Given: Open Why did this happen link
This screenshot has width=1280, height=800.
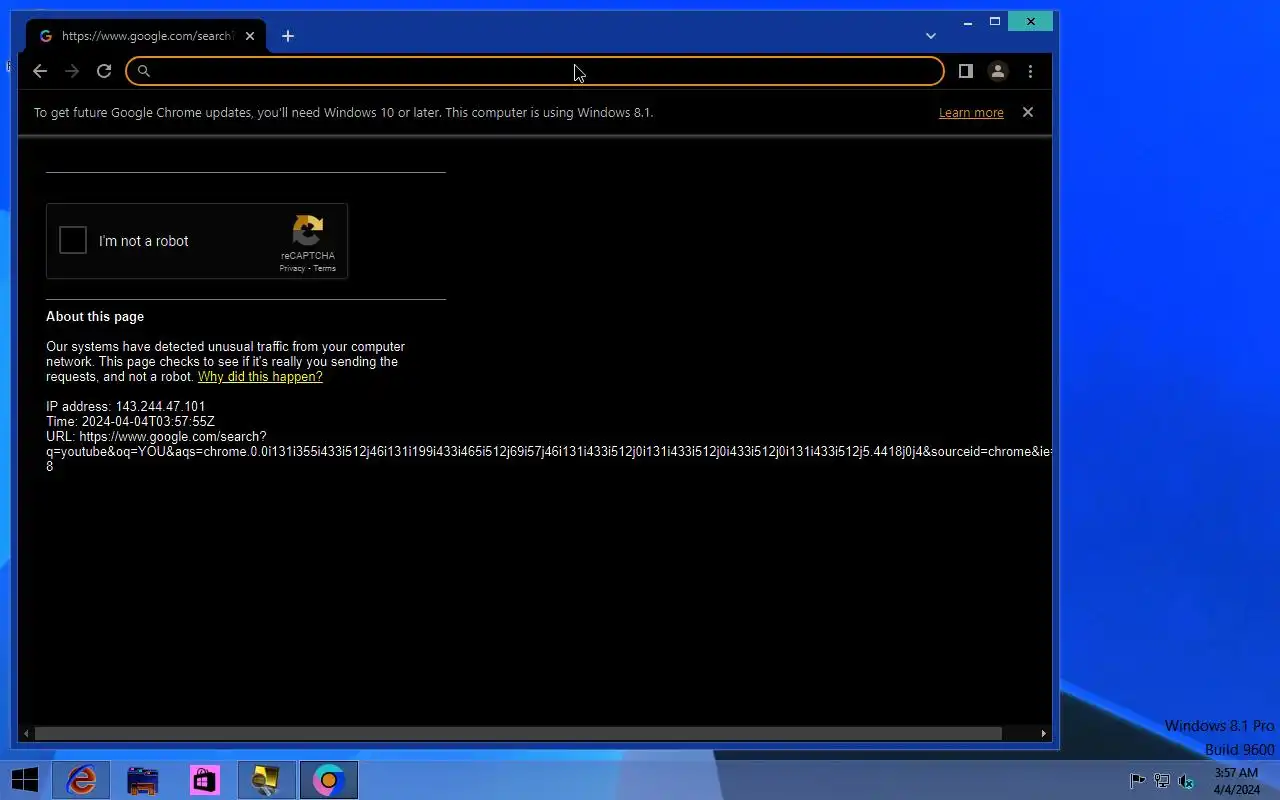Looking at the screenshot, I should tap(260, 377).
